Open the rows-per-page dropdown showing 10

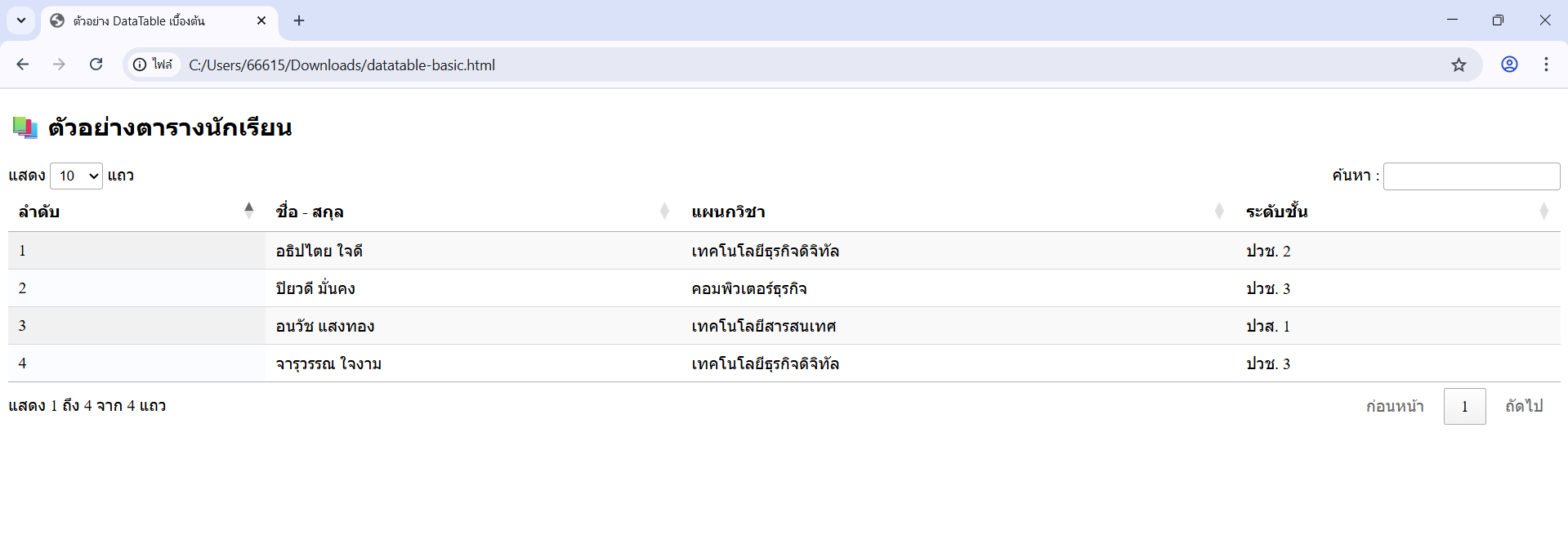click(x=76, y=176)
